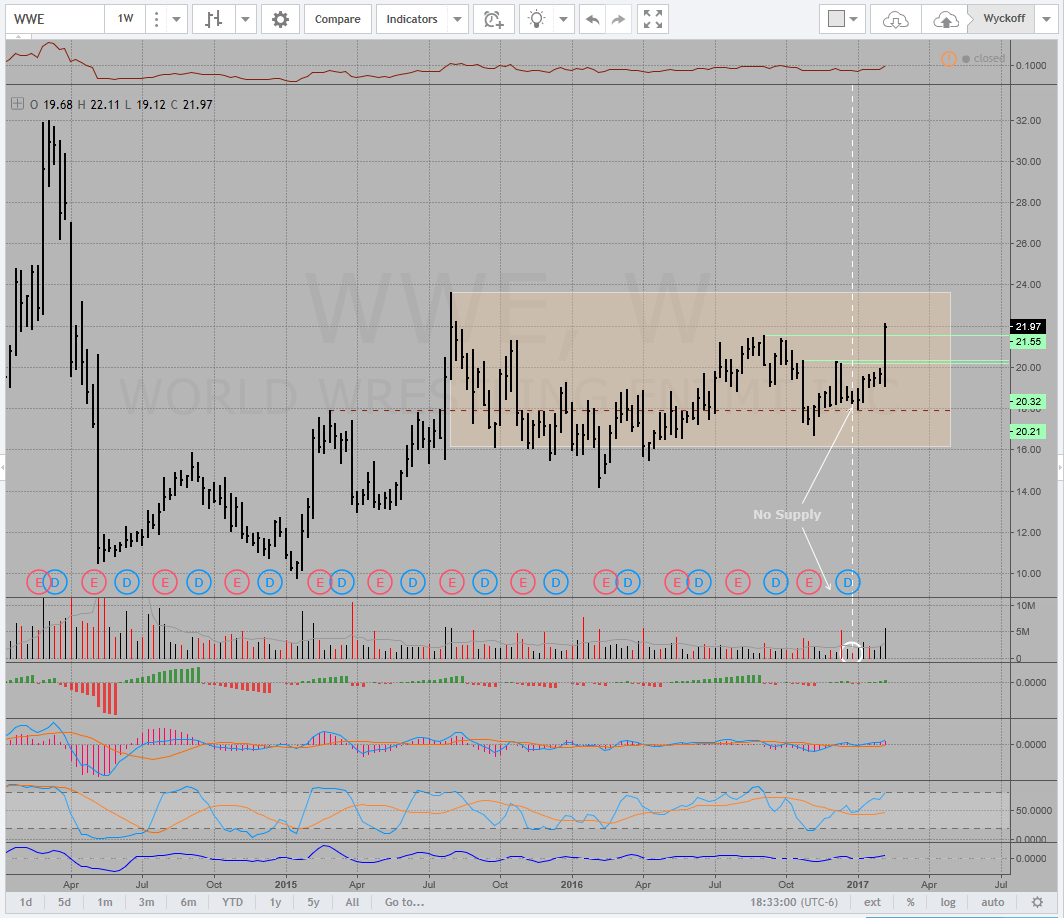Click the bar chart style icon

point(214,19)
